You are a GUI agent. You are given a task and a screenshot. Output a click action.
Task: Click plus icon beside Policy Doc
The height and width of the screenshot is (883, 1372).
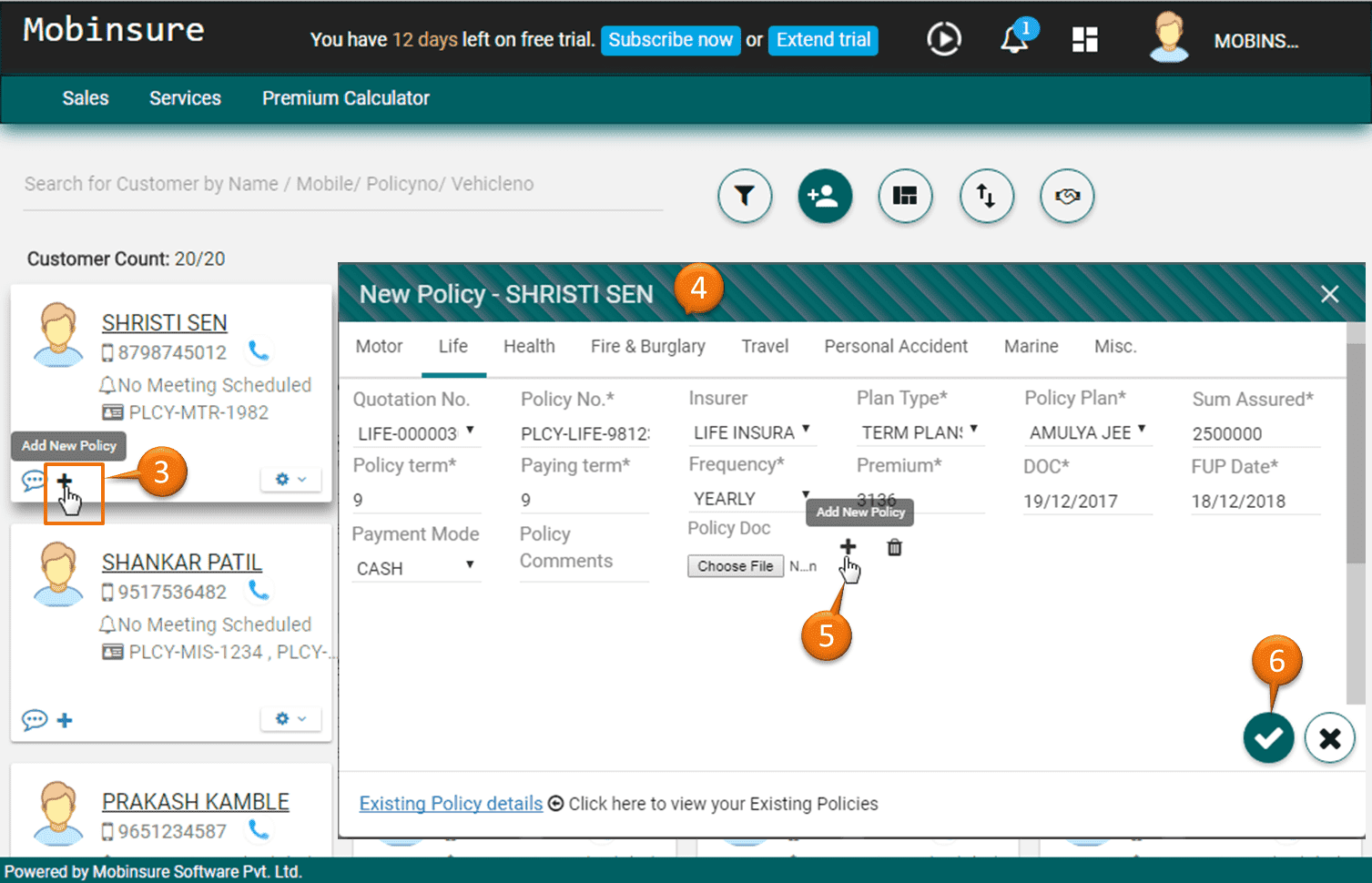[848, 546]
